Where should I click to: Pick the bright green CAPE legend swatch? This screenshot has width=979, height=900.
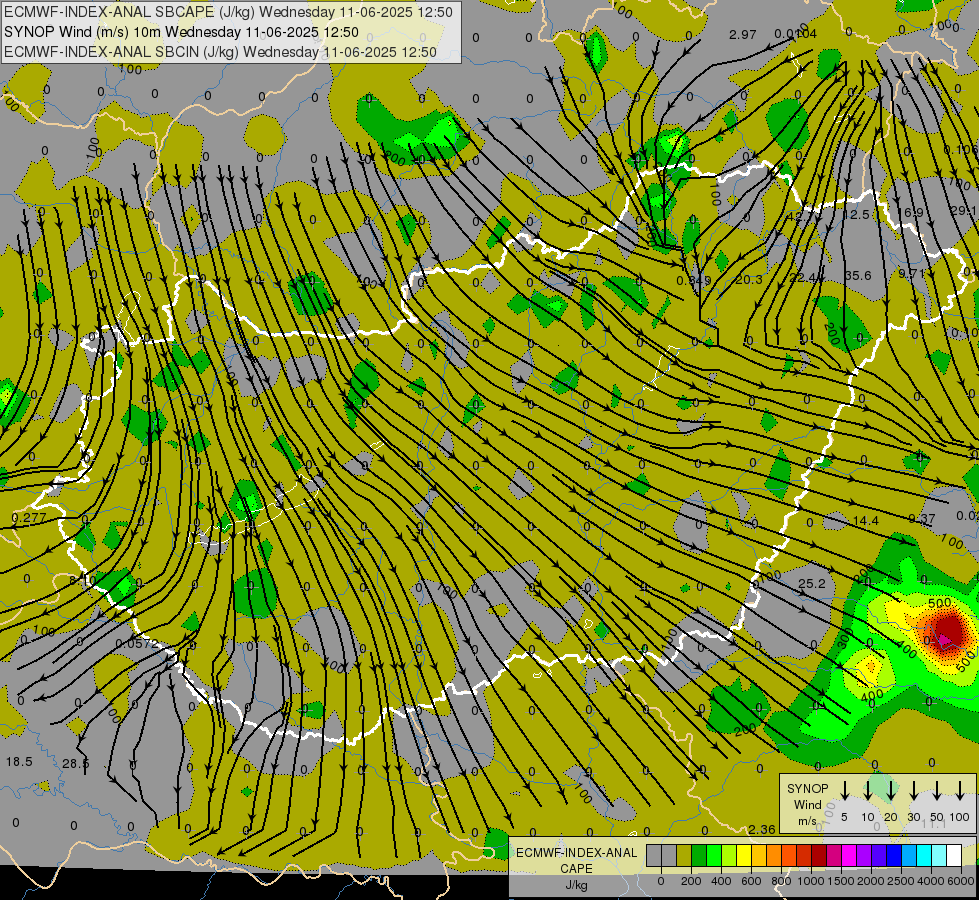[x=714, y=855]
